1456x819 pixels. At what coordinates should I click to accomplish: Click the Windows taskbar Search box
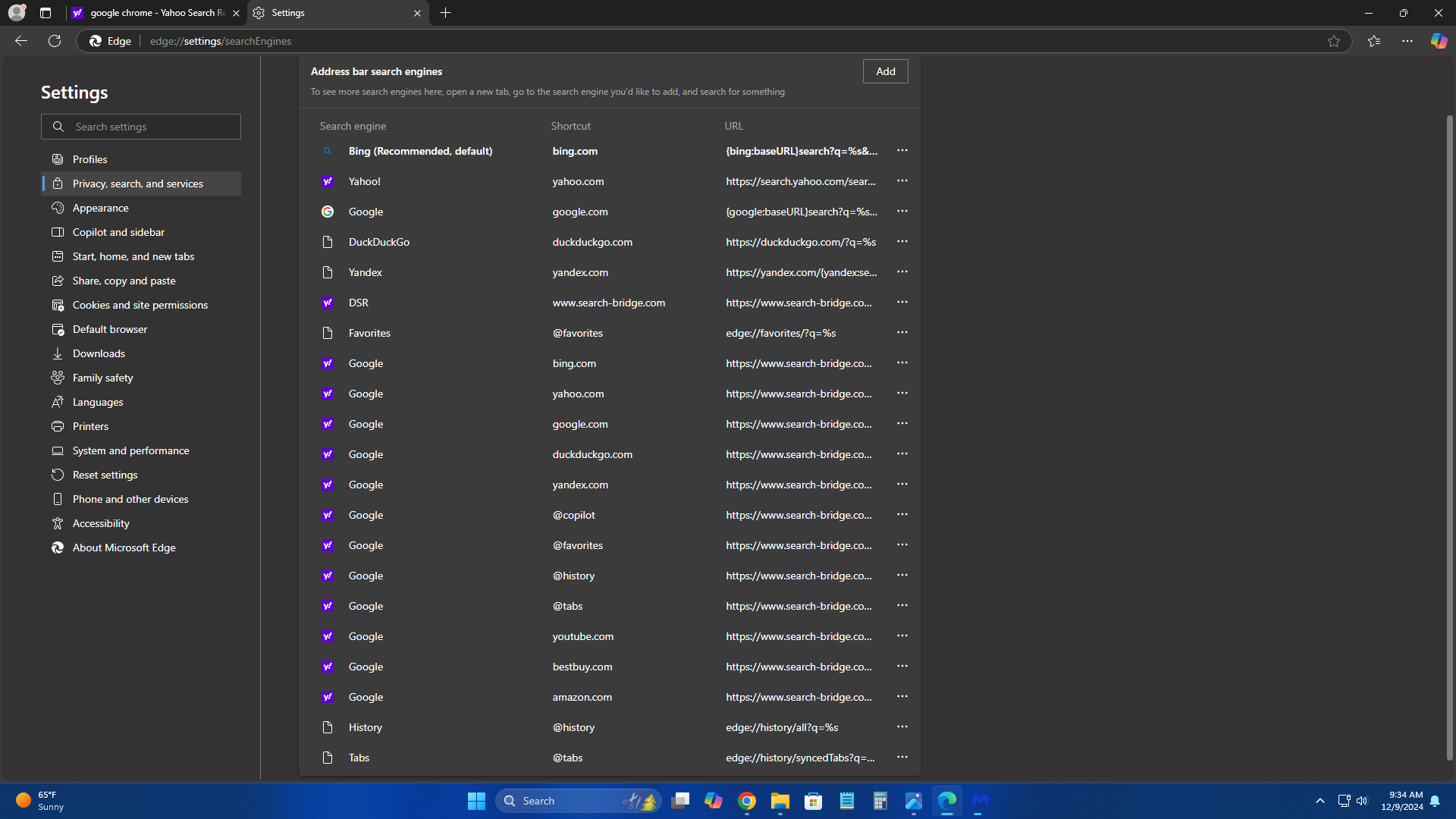point(578,801)
